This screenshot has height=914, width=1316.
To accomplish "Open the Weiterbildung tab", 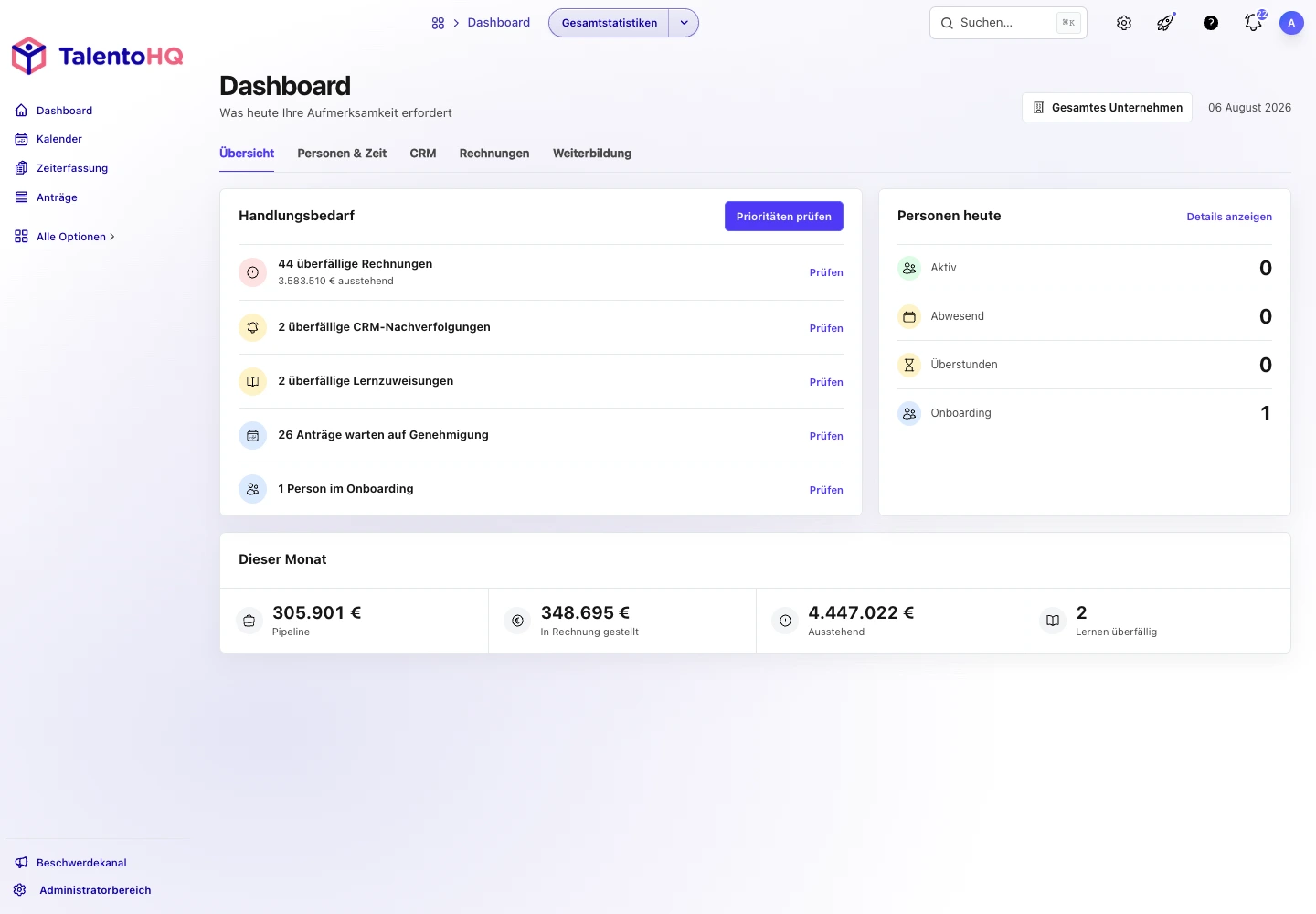I will click(x=592, y=154).
